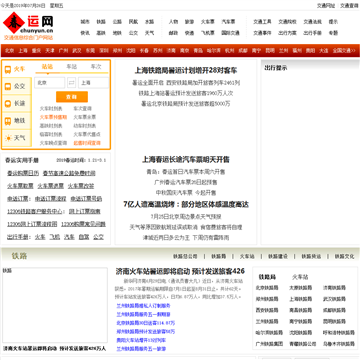Open 交通工具 in header nav
360x360 pixels.
[x=262, y=22]
